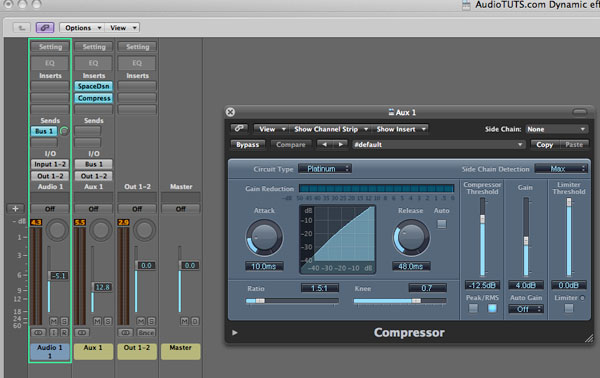Click the Release knob in Compressor

click(x=411, y=238)
